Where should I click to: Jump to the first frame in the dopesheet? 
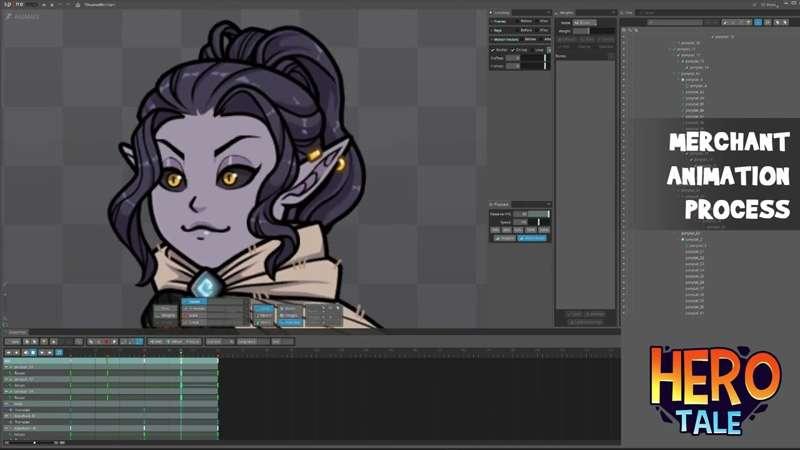(x=8, y=352)
